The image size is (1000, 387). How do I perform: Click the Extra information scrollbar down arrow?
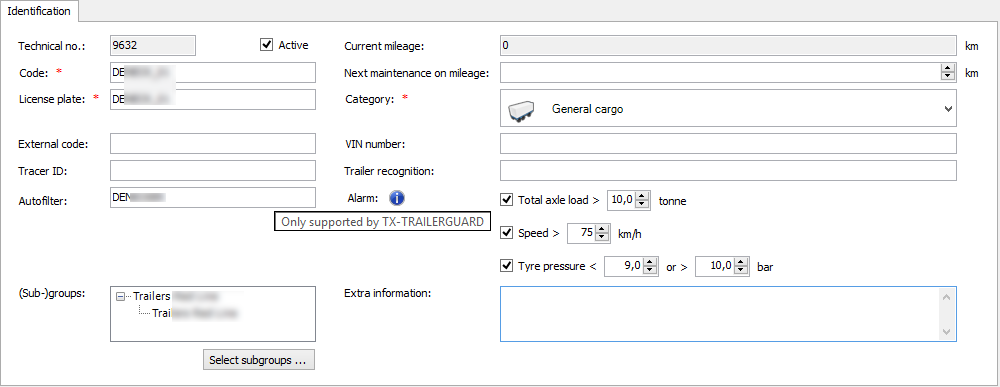(x=946, y=332)
